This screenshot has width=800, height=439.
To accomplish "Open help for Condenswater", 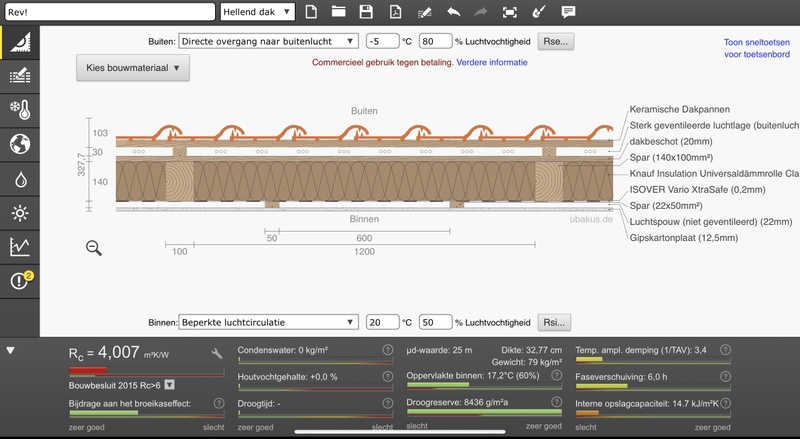I will point(388,350).
